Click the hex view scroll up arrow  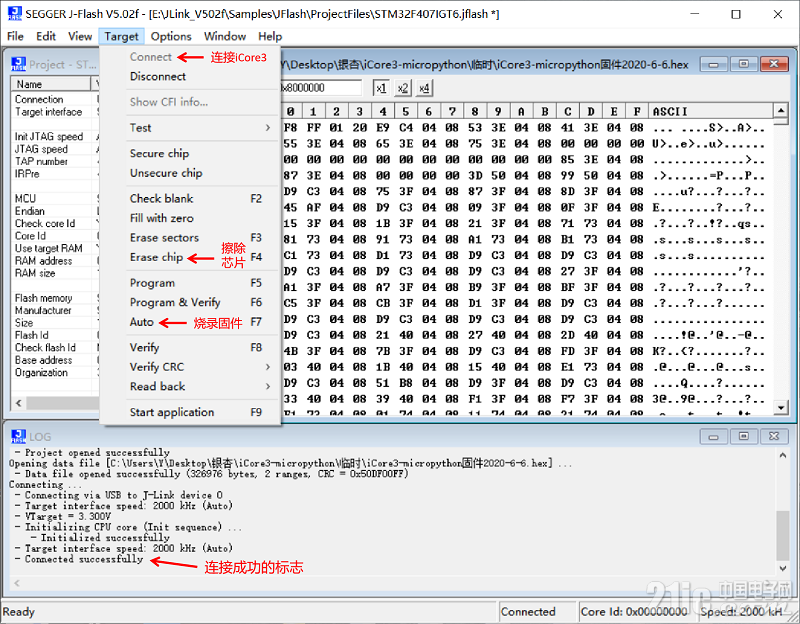(780, 110)
